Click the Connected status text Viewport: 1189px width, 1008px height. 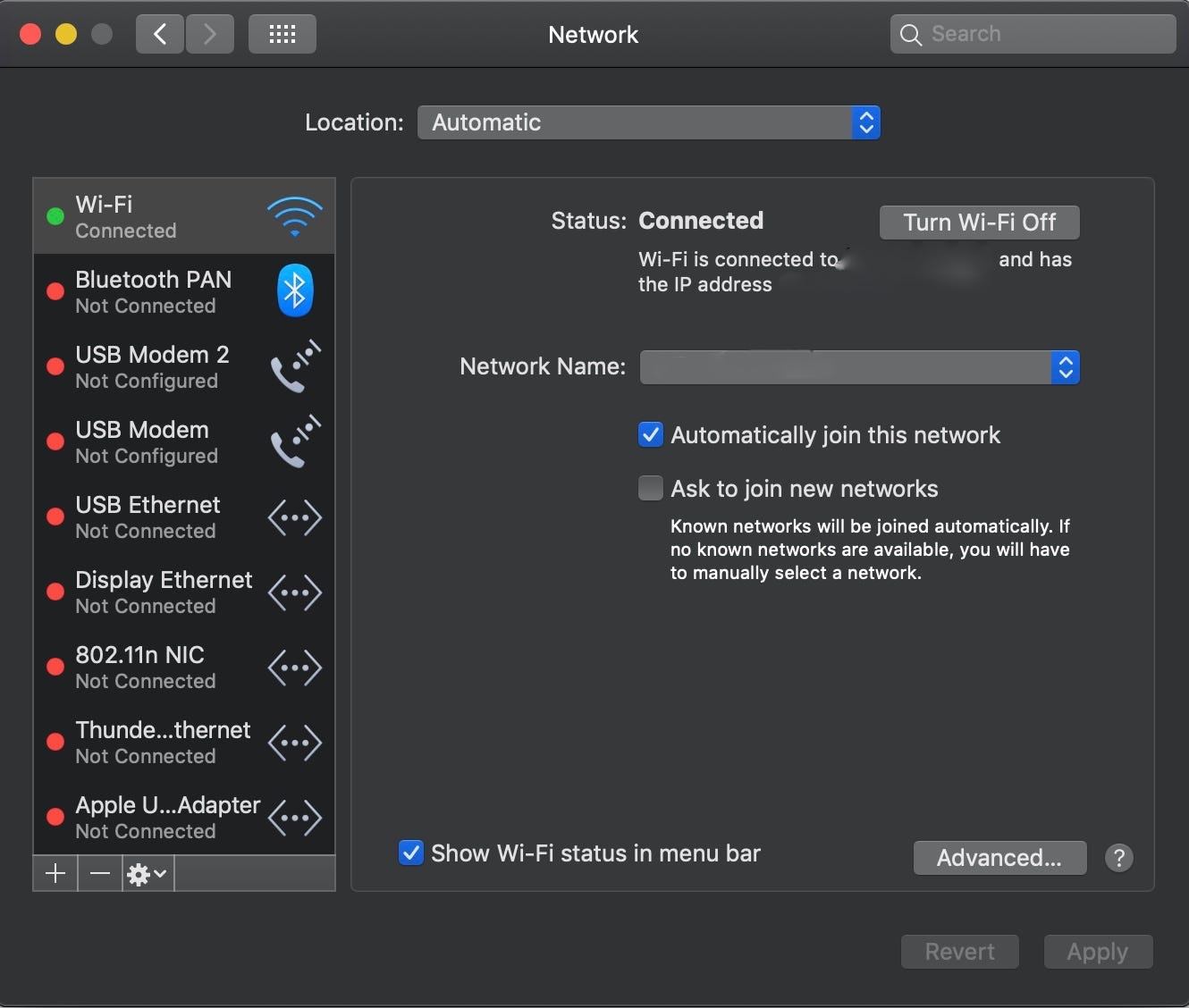click(701, 221)
